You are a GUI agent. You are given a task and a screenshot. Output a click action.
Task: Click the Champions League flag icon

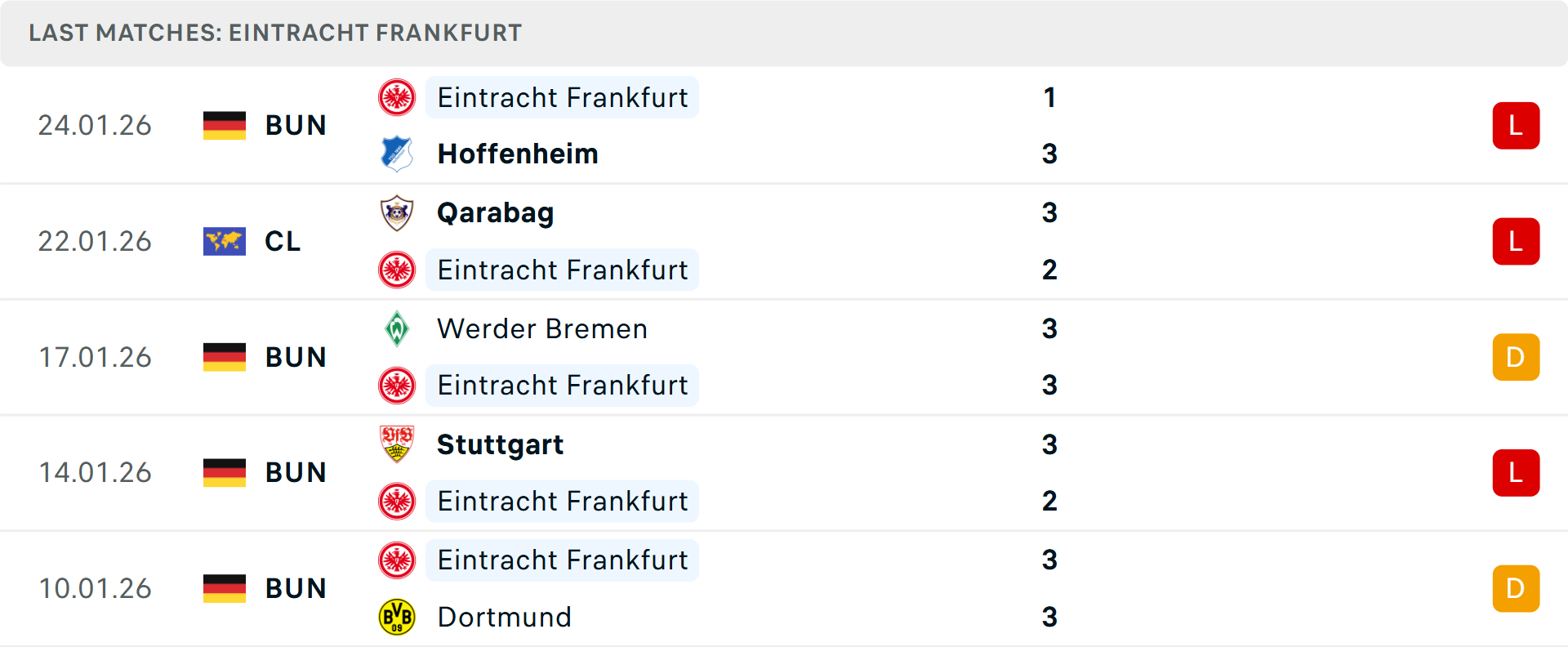point(224,241)
